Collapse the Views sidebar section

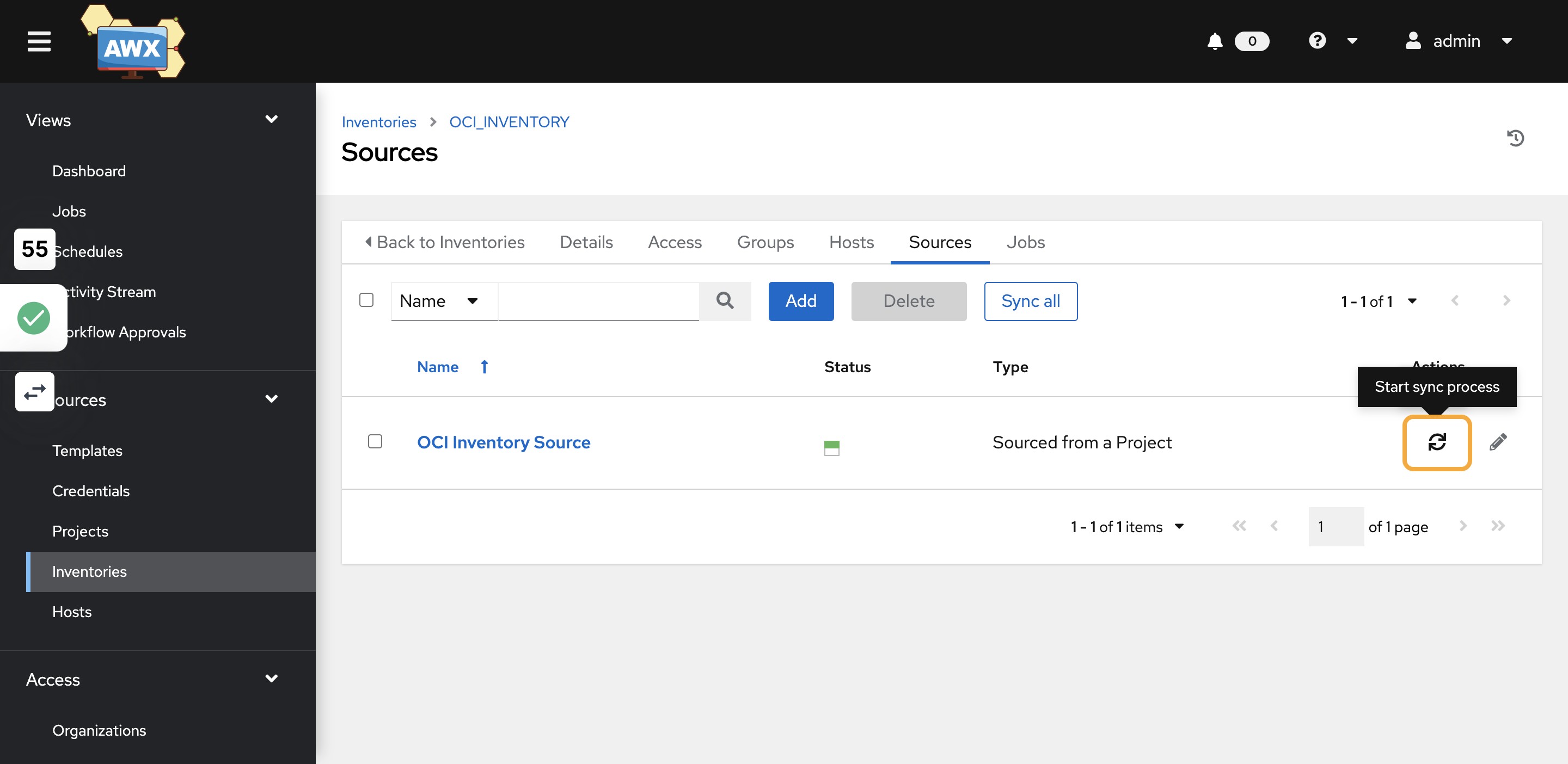272,120
